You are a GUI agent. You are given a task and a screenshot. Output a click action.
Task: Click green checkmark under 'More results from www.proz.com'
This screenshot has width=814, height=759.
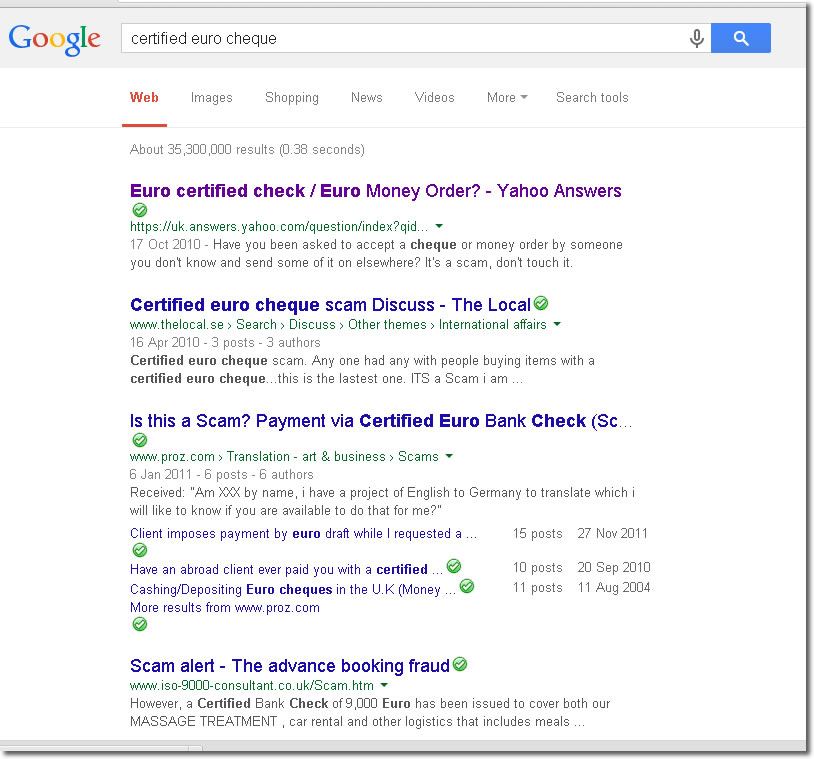pyautogui.click(x=140, y=624)
